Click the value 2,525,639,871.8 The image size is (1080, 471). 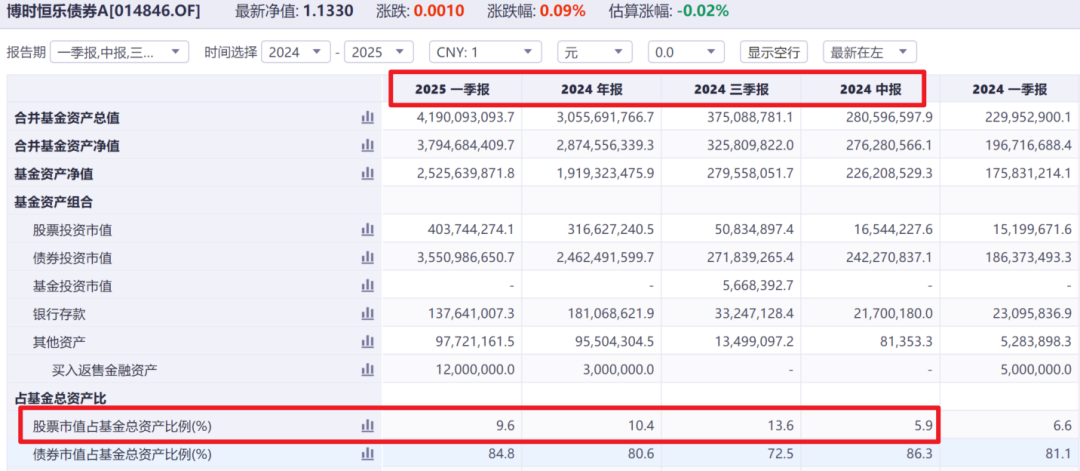(x=466, y=174)
